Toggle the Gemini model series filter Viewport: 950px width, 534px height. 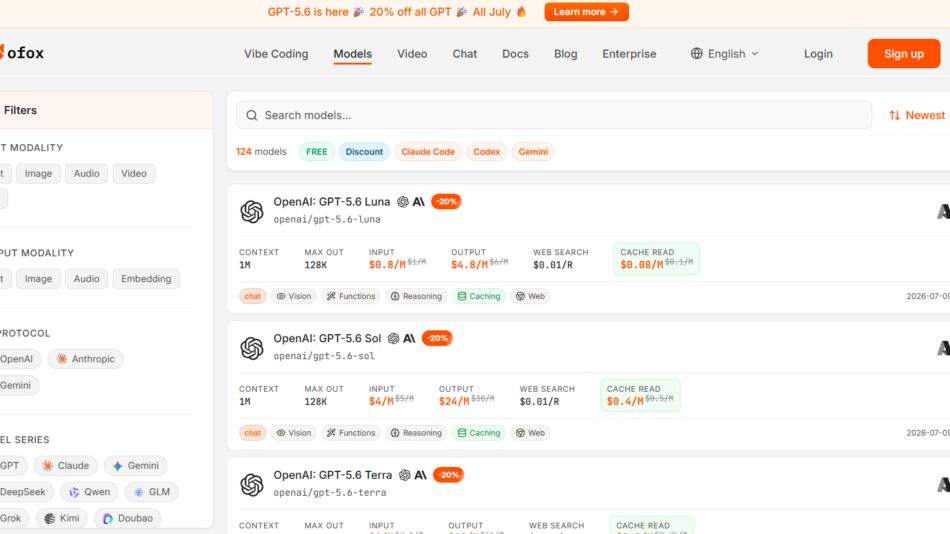tap(136, 466)
